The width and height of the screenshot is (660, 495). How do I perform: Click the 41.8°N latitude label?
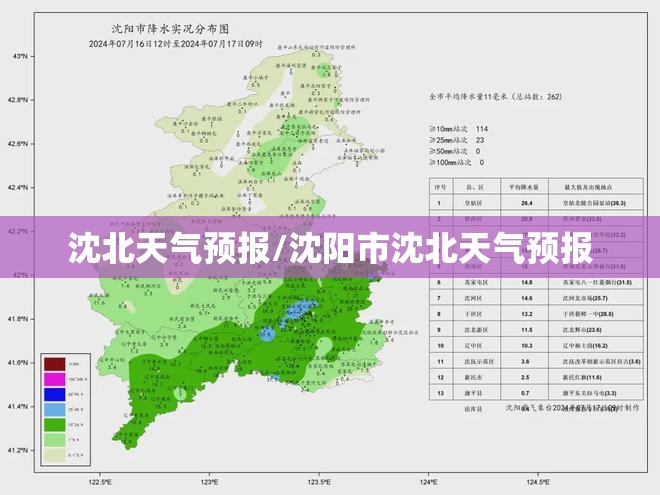point(17,319)
